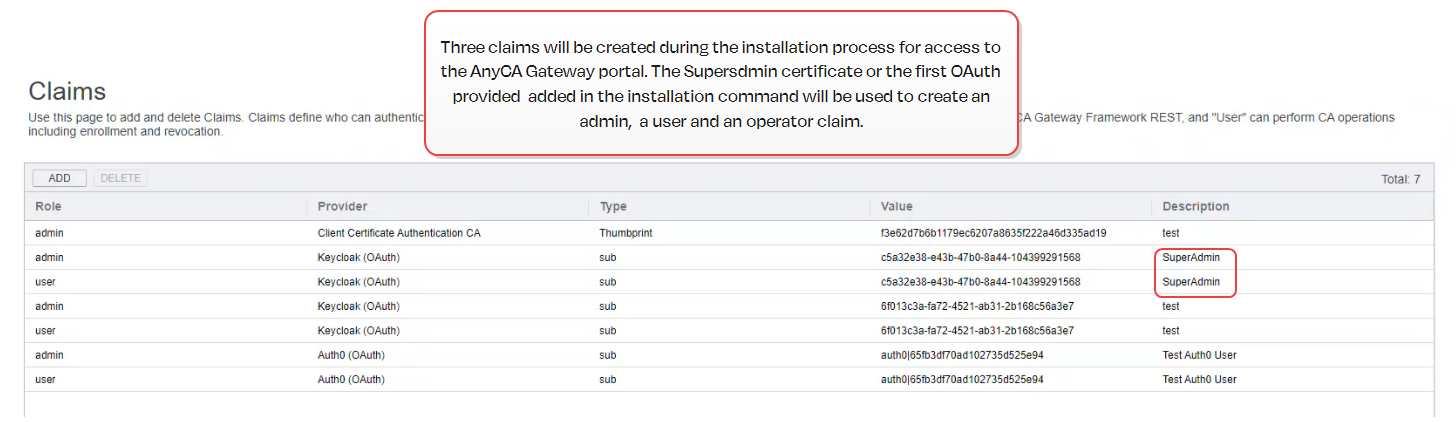Click the Description column header
Screen dimensions: 1456x422
[1195, 206]
